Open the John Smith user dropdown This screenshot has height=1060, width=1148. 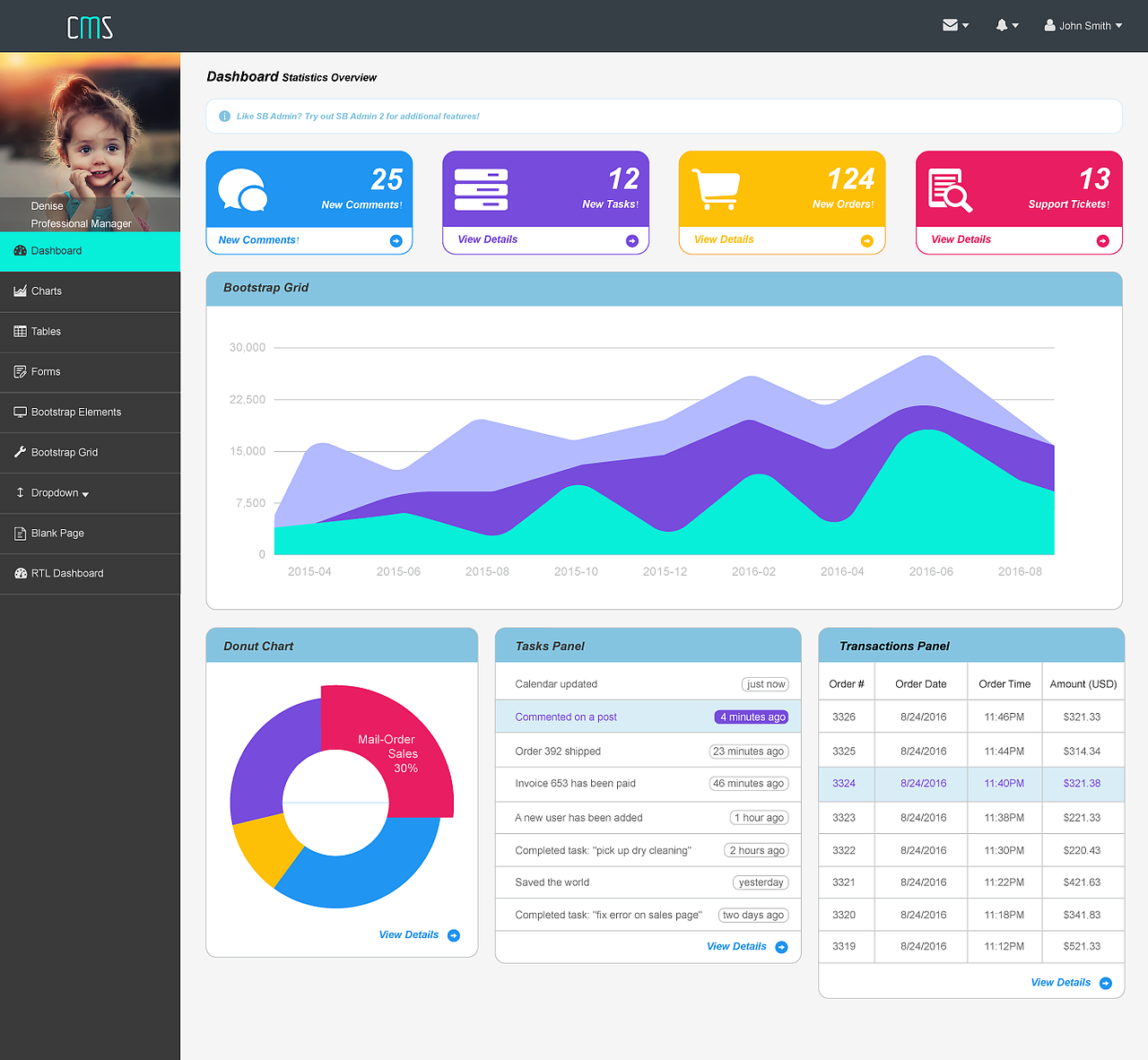click(1083, 25)
